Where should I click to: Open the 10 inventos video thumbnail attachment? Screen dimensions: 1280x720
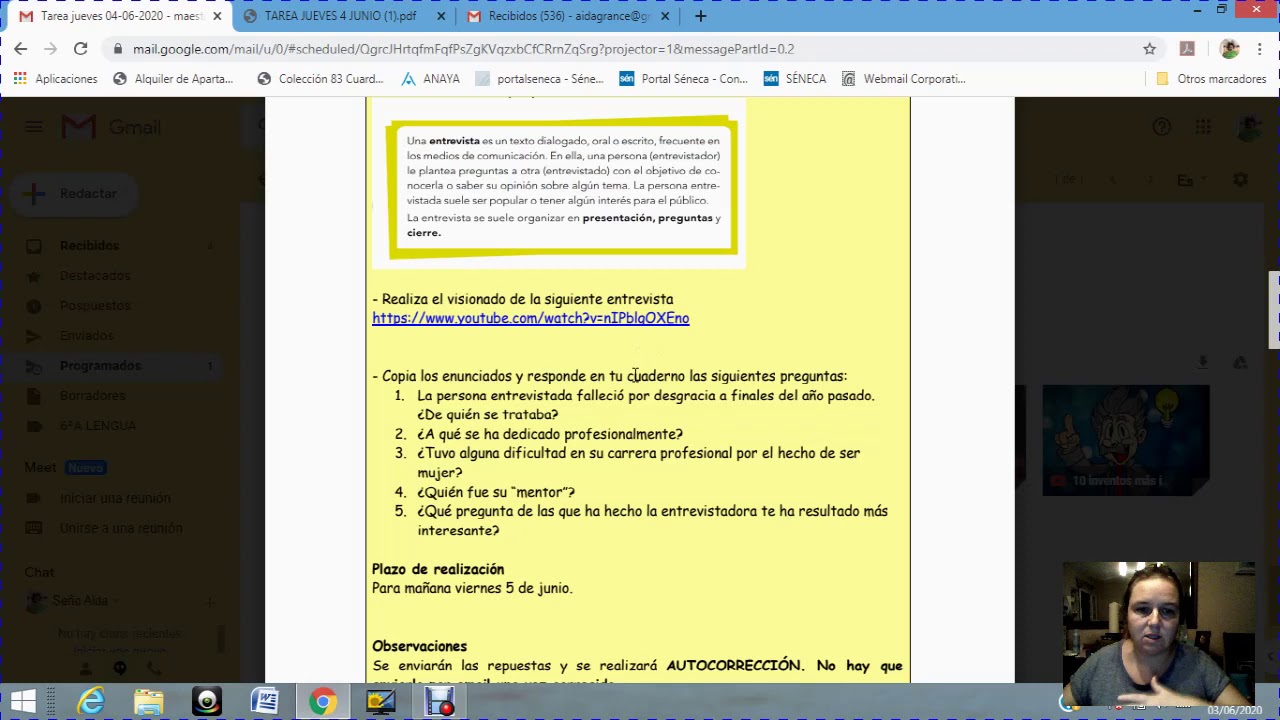click(x=1125, y=440)
